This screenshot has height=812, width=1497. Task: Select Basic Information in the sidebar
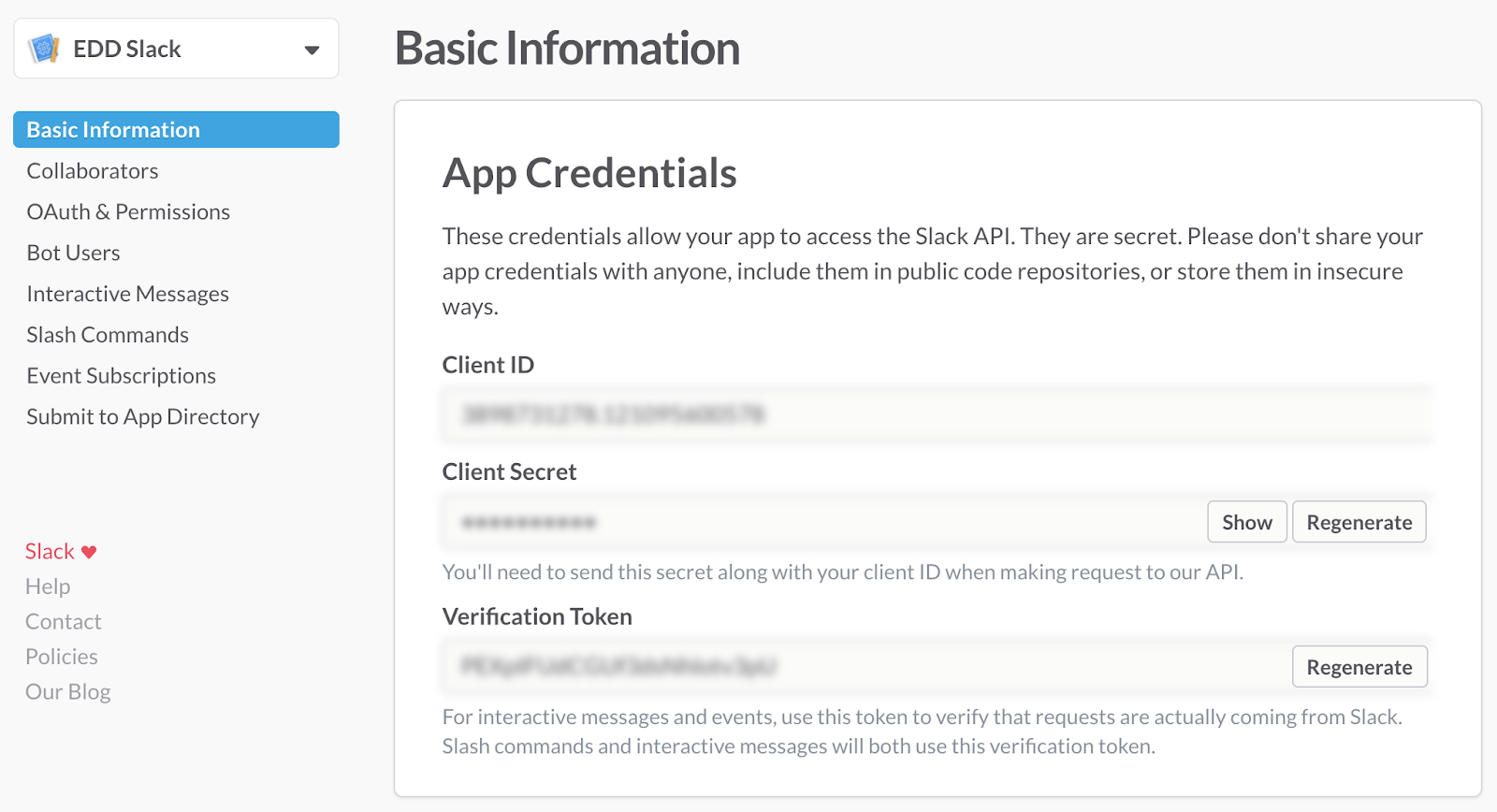(x=113, y=130)
